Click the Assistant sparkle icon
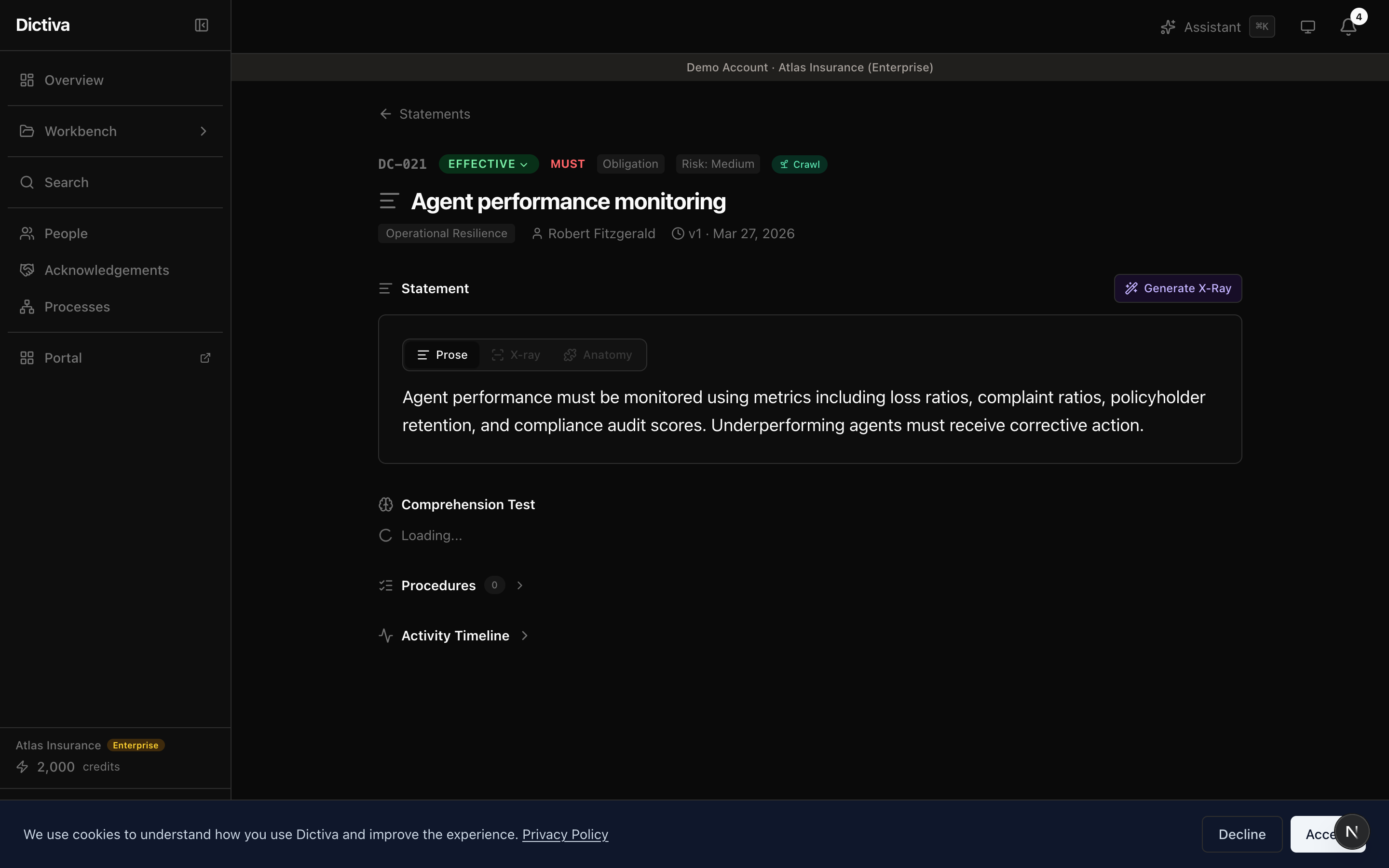Viewport: 1389px width, 868px height. (1168, 27)
